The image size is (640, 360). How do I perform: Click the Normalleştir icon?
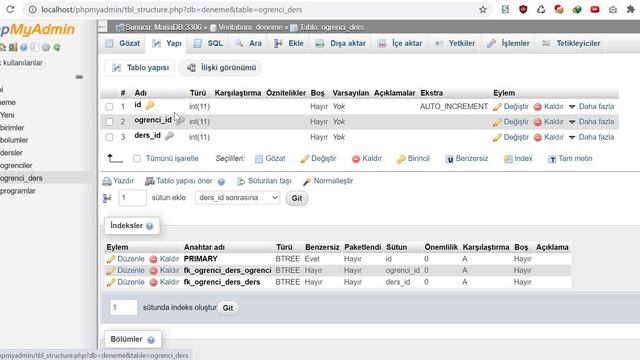pos(307,181)
